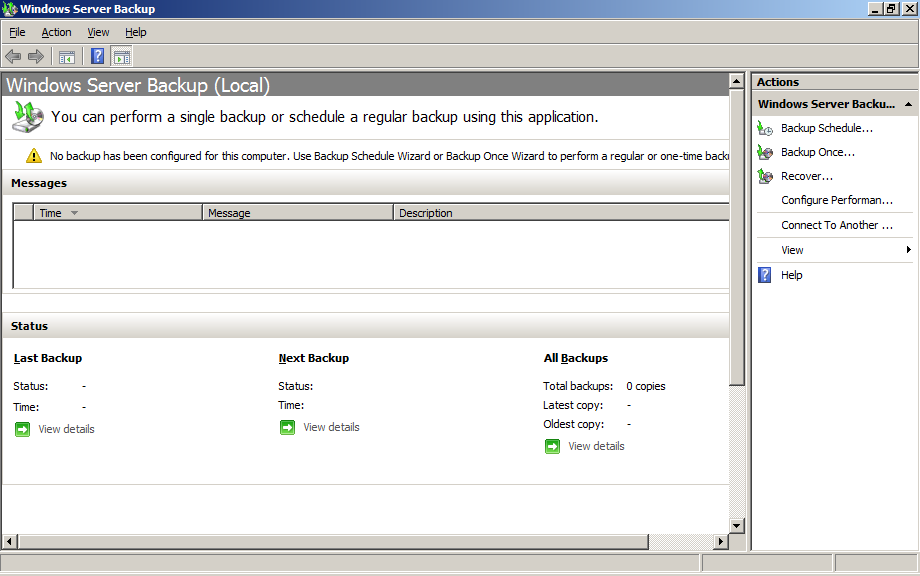Click the vertical scrollbar thumb

click(x=736, y=237)
